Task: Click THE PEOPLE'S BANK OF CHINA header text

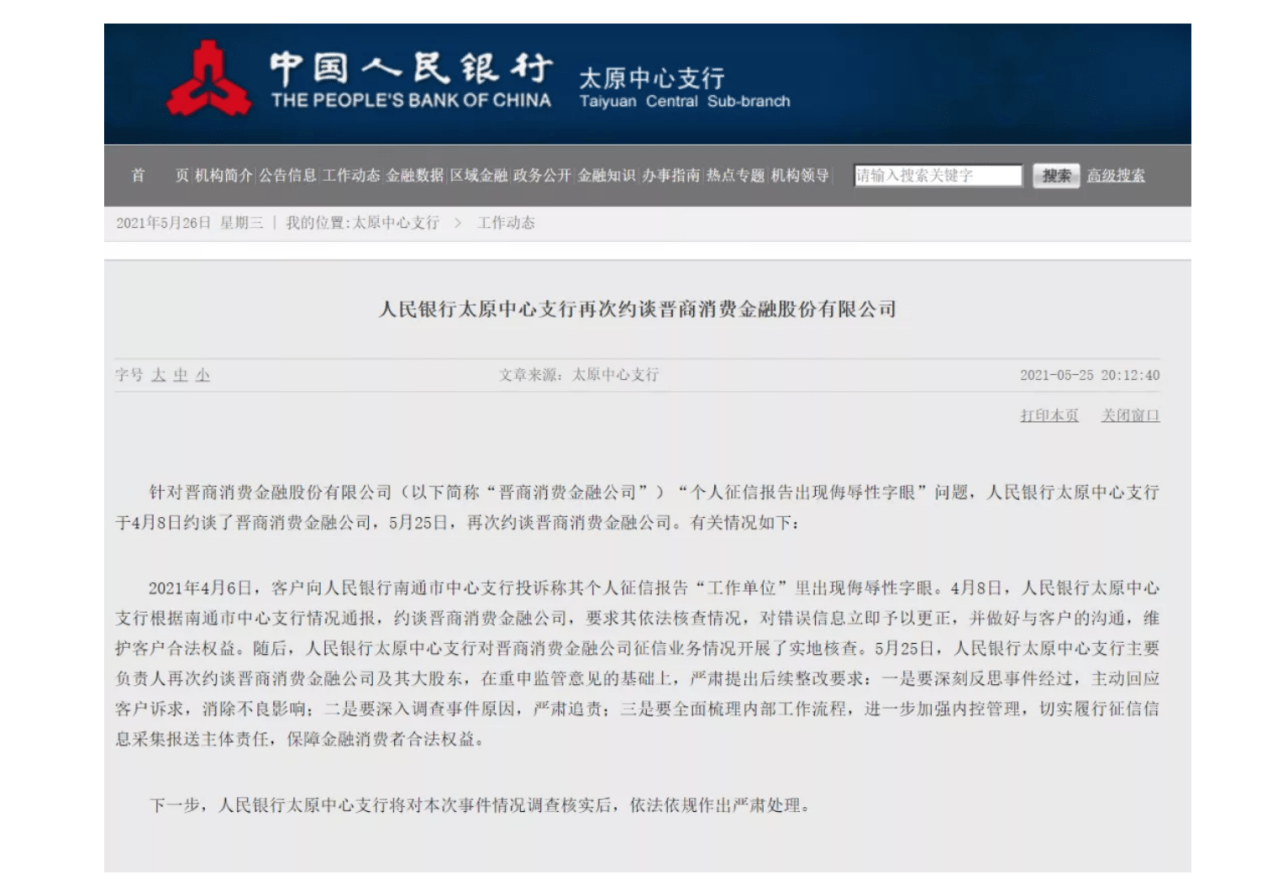Action: coord(410,100)
